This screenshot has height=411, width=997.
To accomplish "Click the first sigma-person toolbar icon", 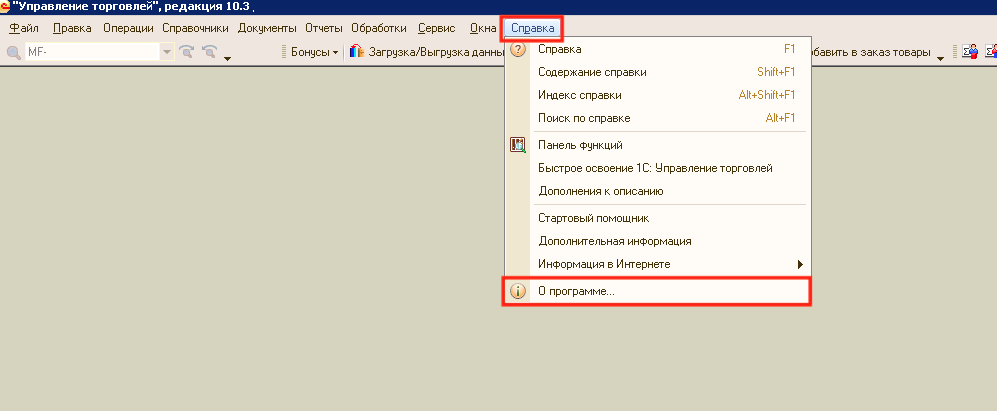I will (x=969, y=52).
